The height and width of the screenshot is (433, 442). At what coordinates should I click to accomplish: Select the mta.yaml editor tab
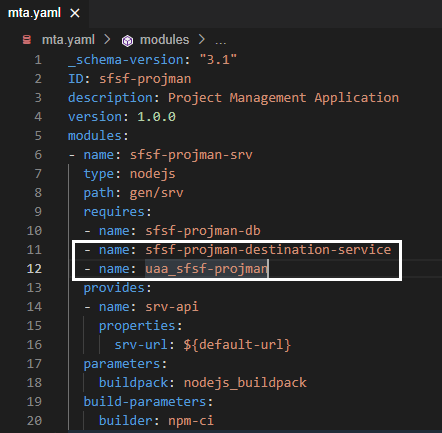44,13
